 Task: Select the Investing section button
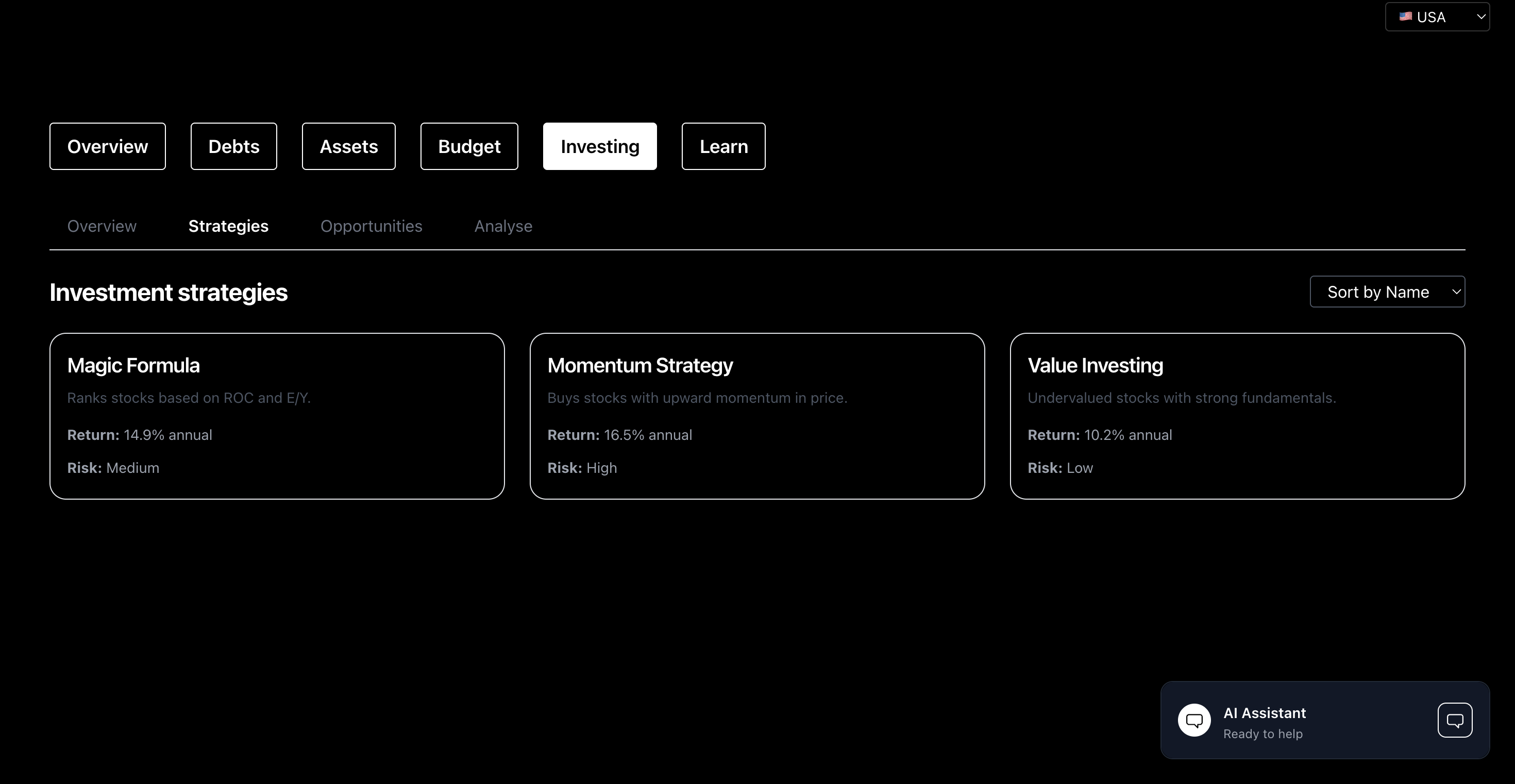(600, 146)
